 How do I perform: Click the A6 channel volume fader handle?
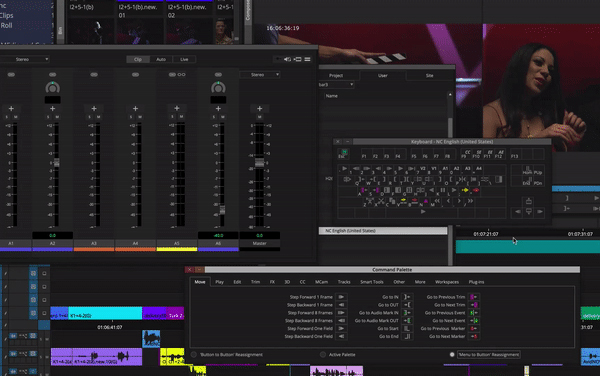[x=222, y=210]
